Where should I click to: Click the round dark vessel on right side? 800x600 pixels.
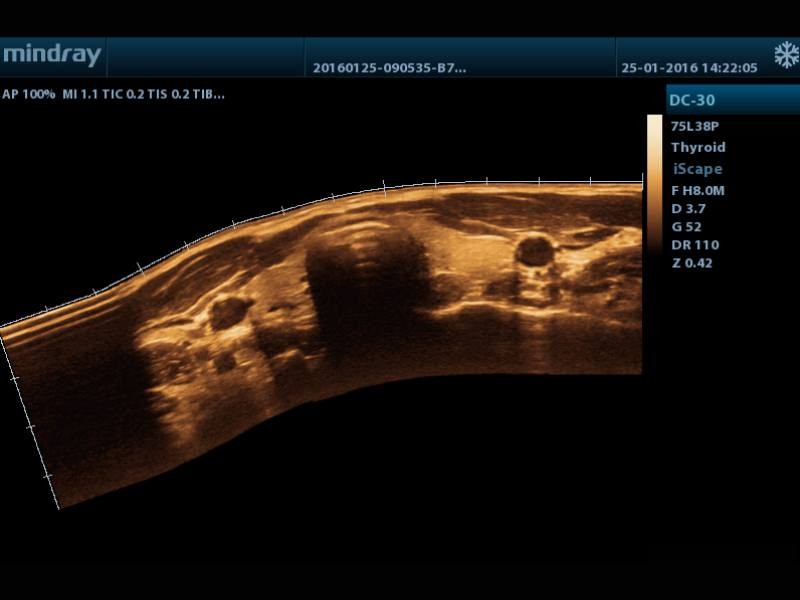coord(533,250)
